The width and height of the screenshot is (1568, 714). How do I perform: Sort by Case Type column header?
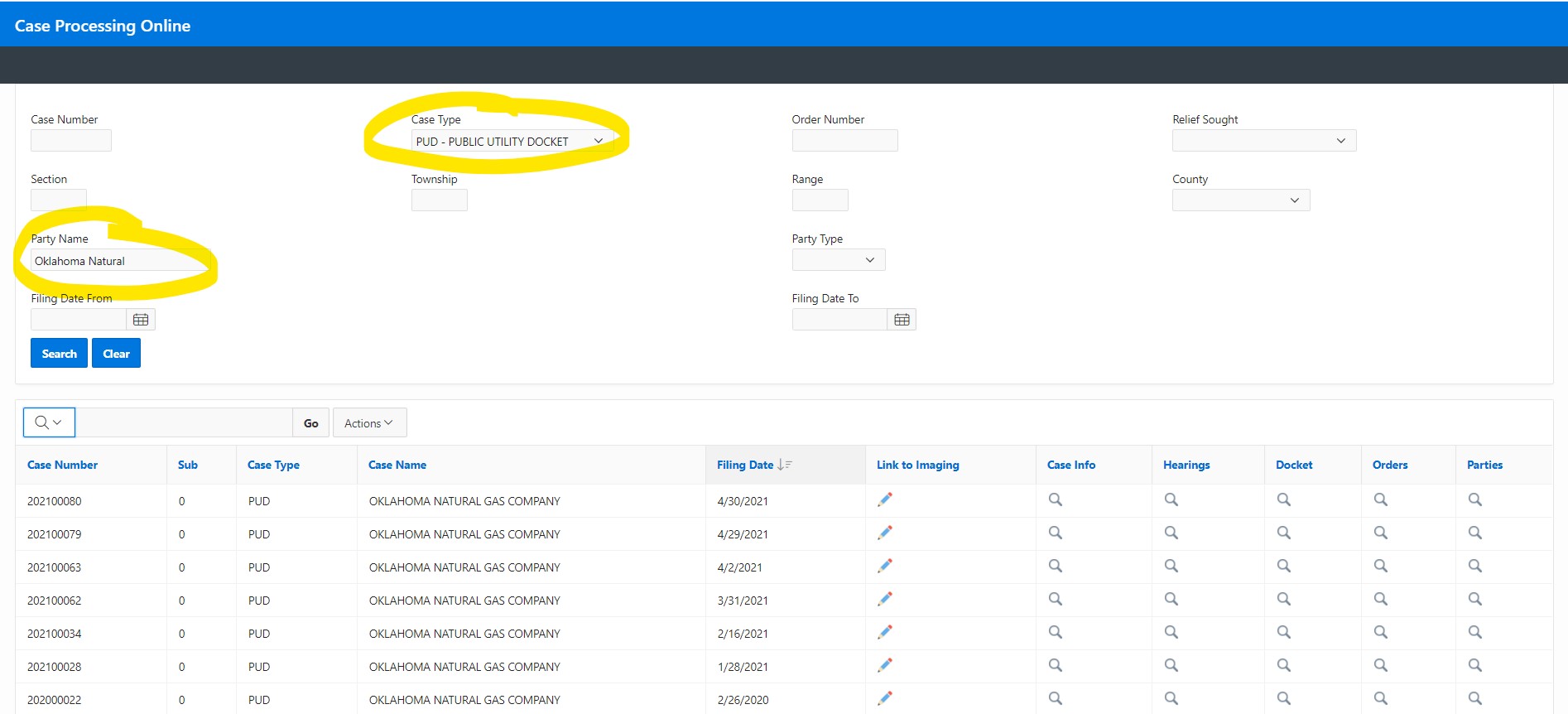(x=273, y=465)
